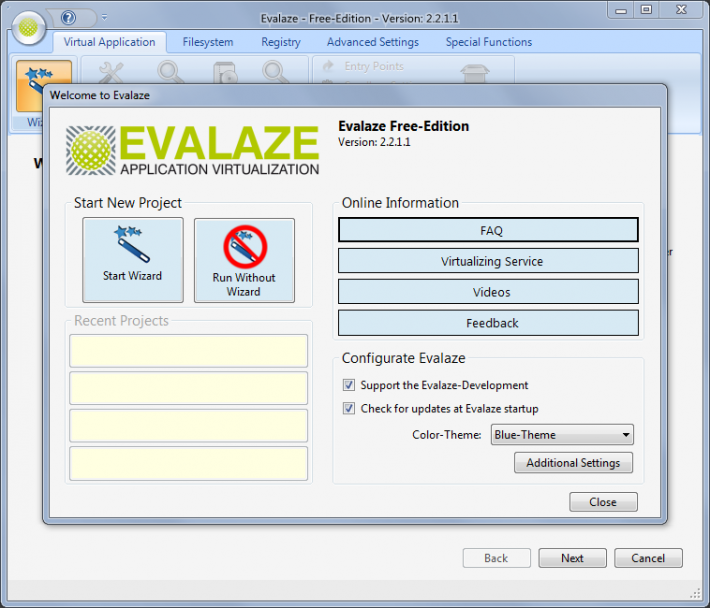Open the Virtualizing Service button
Viewport: 710px width, 608px height.
488,261
